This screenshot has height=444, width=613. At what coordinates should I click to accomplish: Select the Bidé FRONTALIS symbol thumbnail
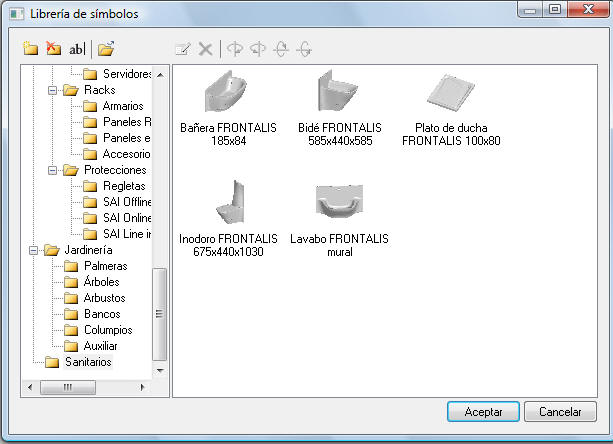point(338,91)
